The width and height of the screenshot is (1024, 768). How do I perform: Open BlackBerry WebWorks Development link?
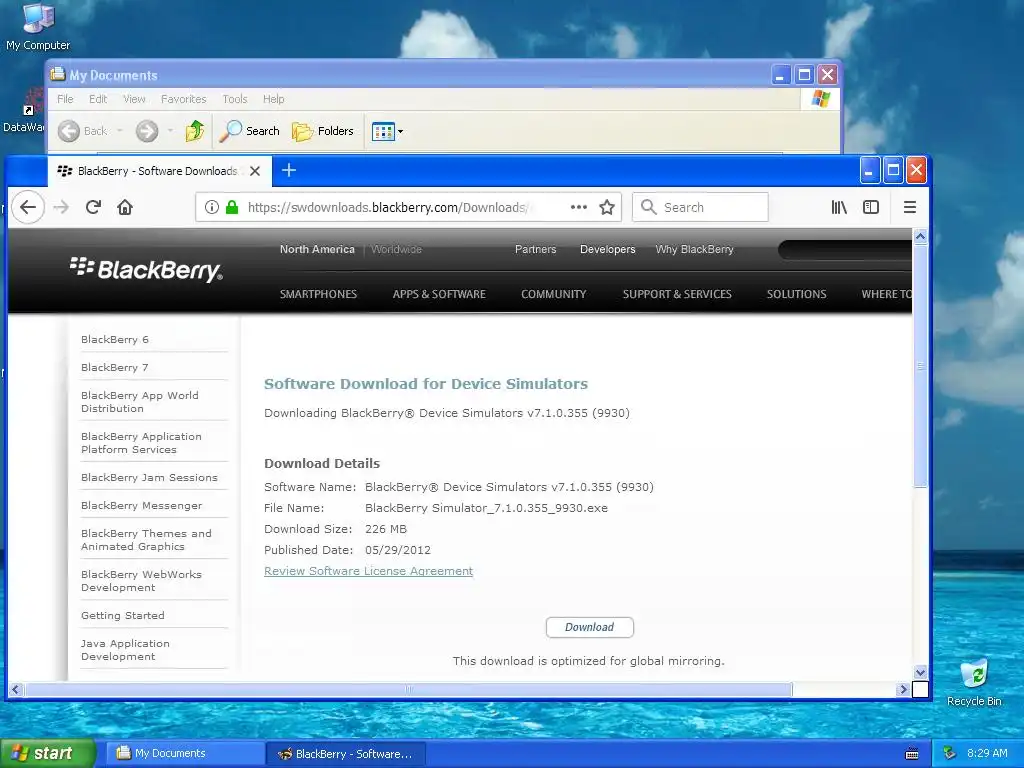pyautogui.click(x=141, y=581)
